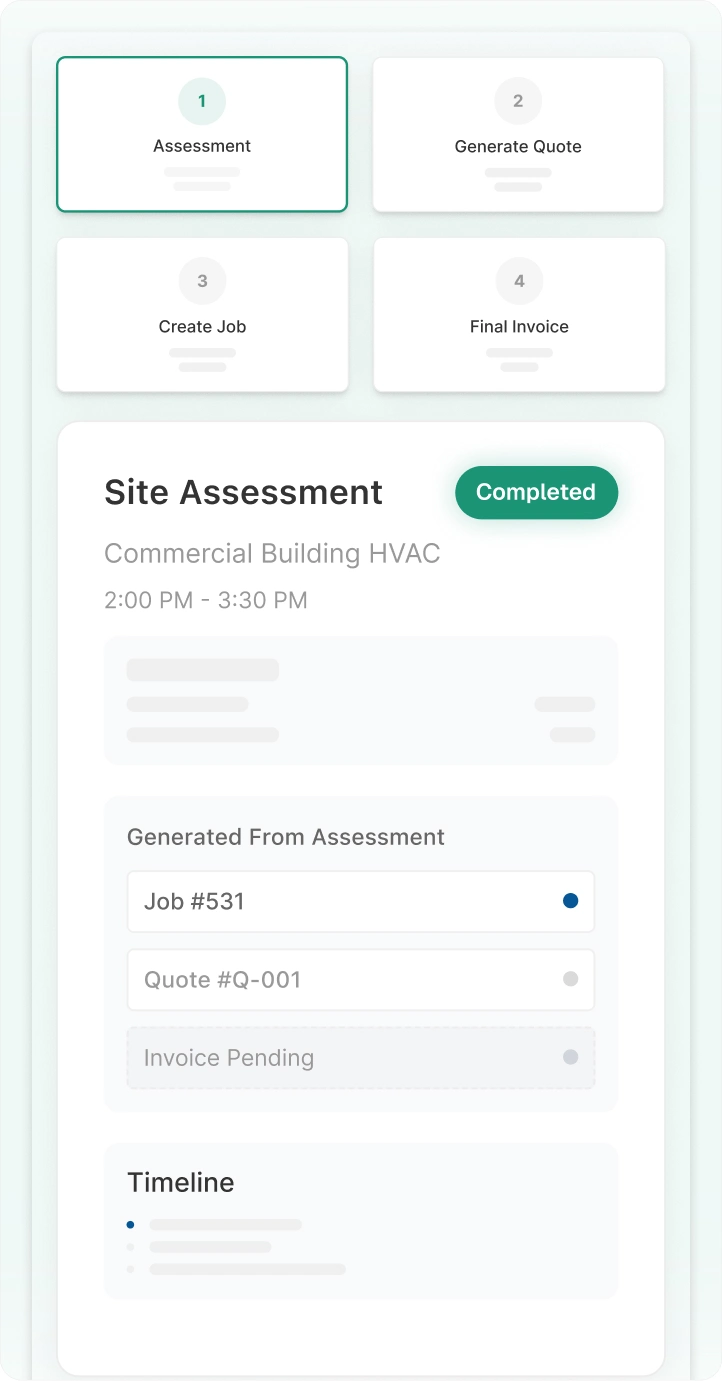722x1381 pixels.
Task: Click the Completed status badge
Action: pyautogui.click(x=536, y=492)
